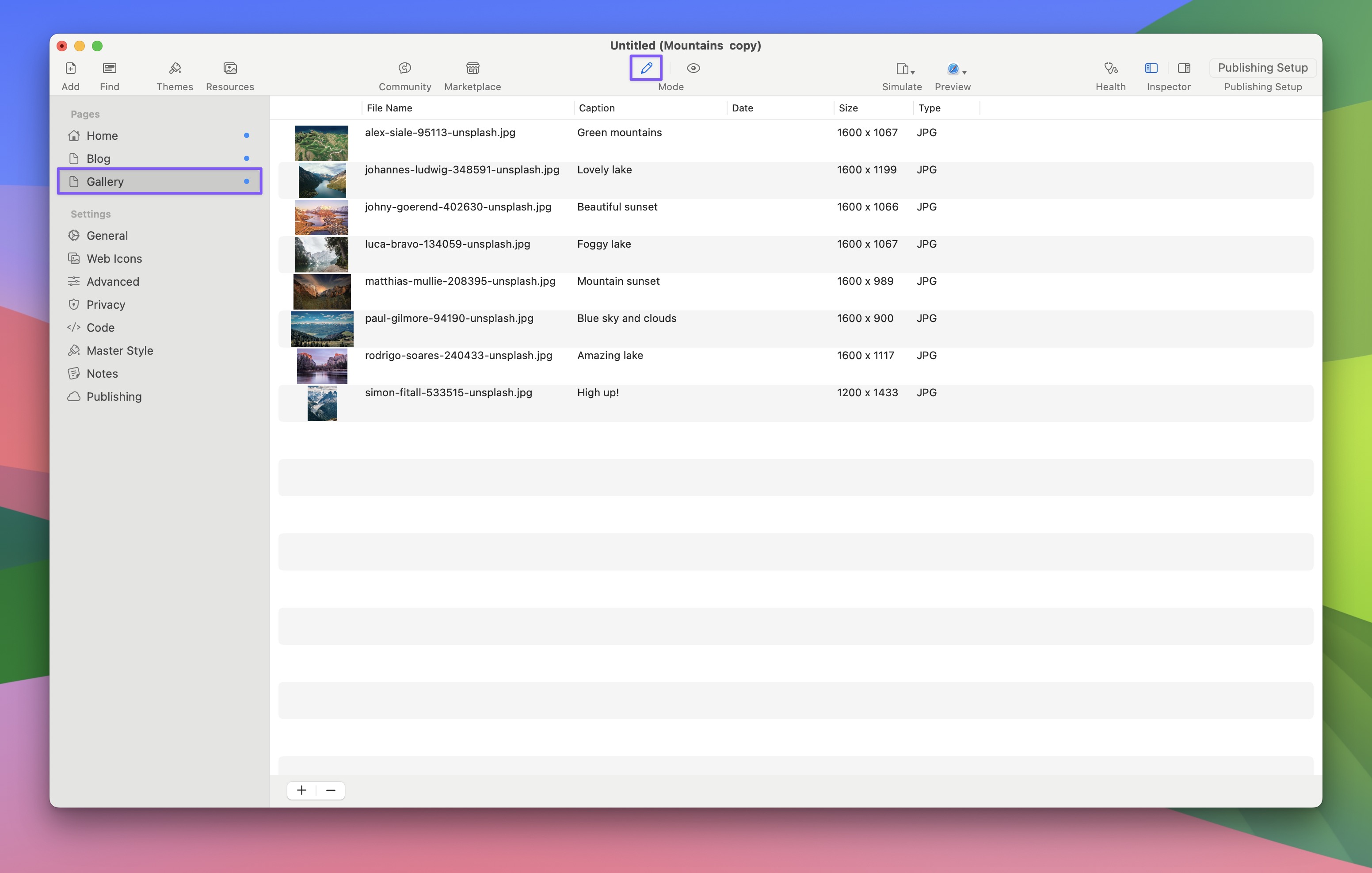Run the Health check
Screen dimensions: 1372x873
coord(1110,69)
